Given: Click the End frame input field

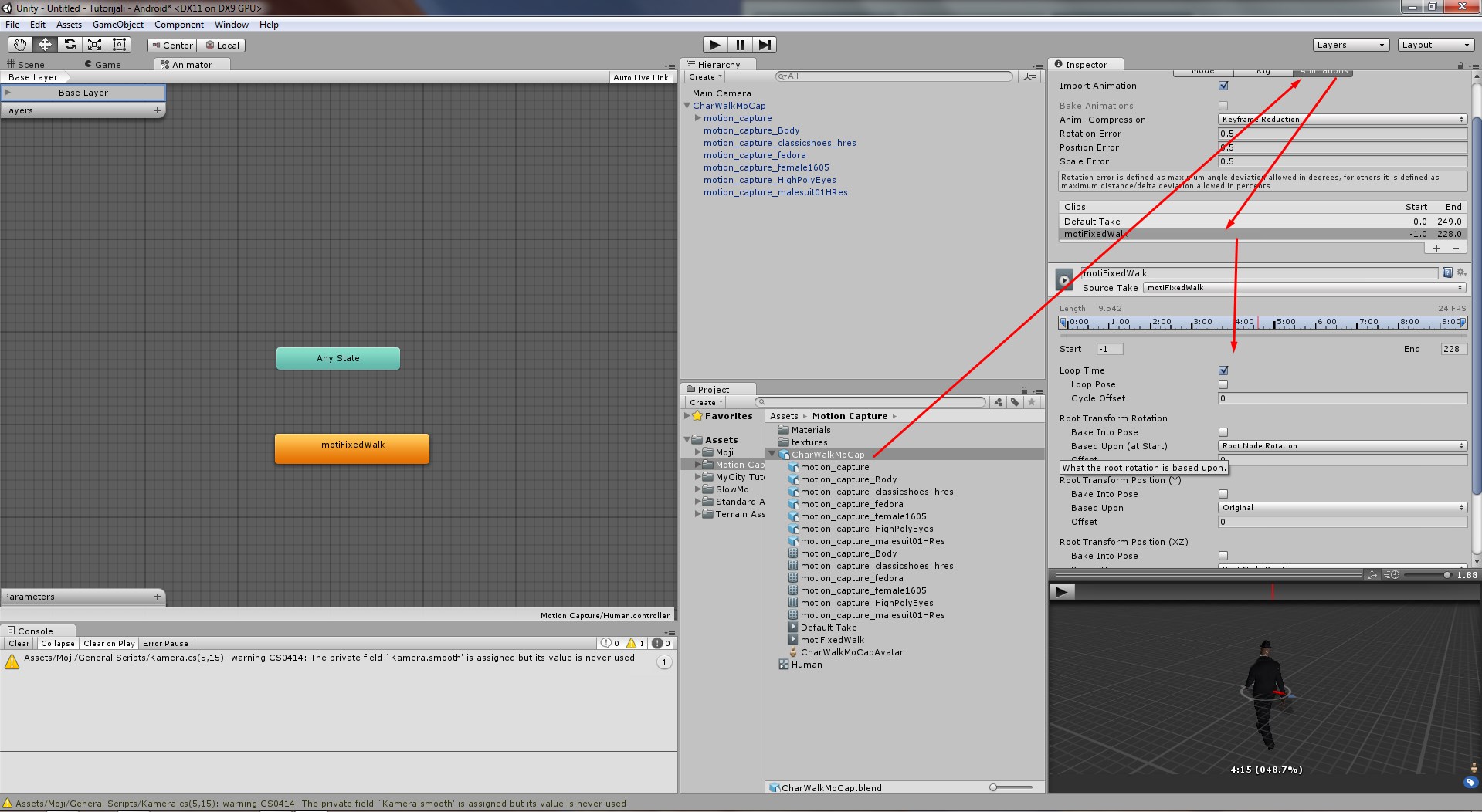Looking at the screenshot, I should [x=1453, y=349].
